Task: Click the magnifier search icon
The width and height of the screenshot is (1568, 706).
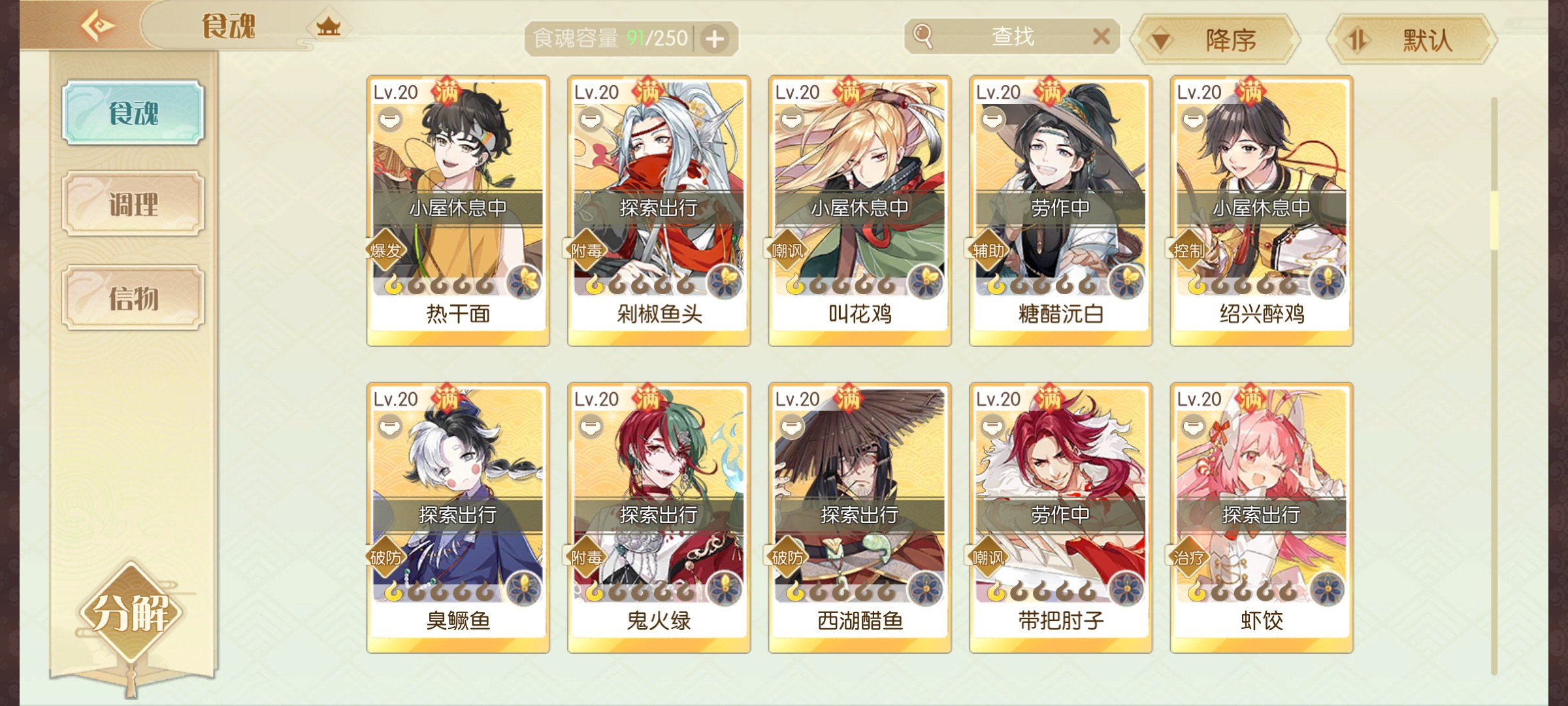Action: coord(923,36)
